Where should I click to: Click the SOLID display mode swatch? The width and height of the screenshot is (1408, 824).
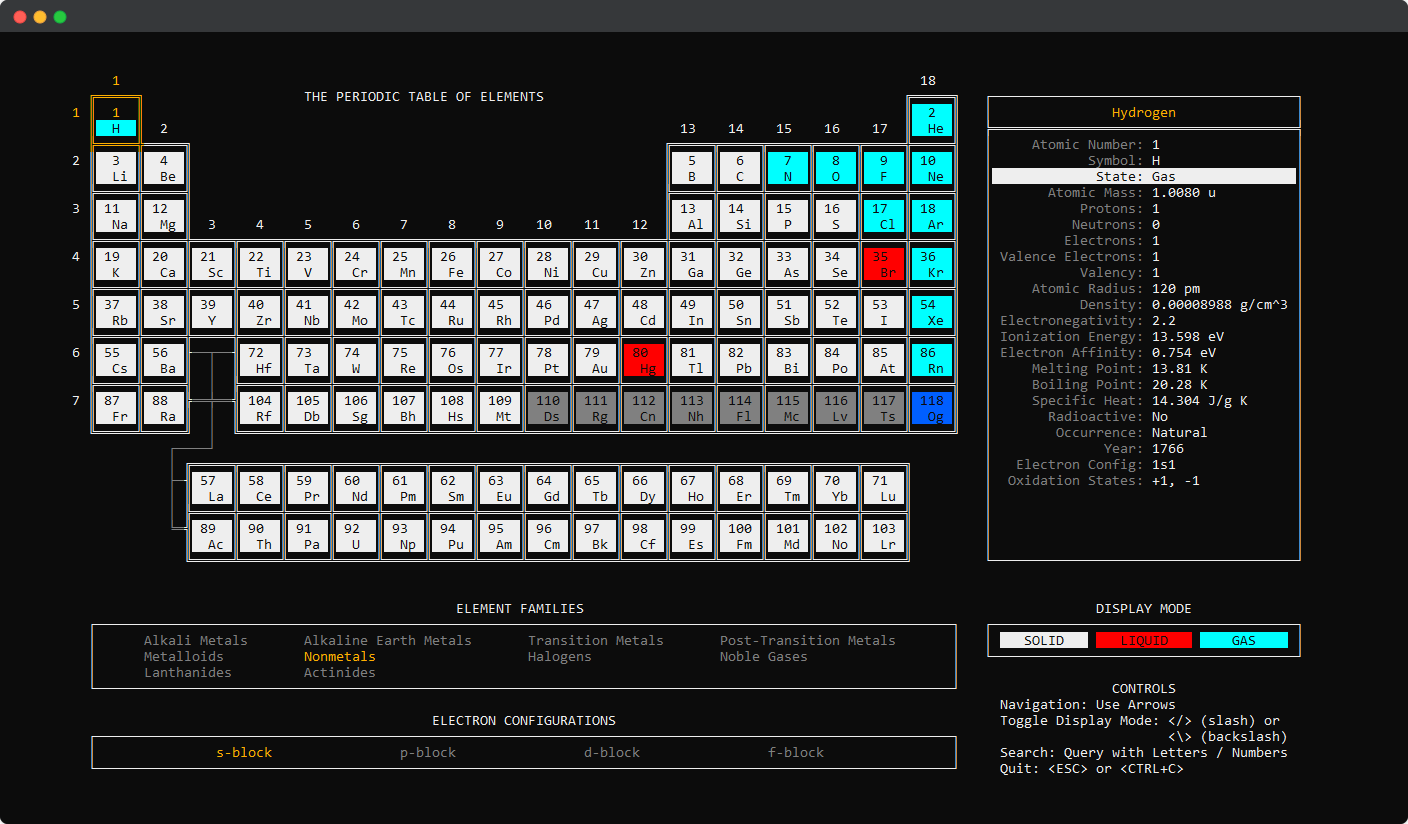coord(1044,641)
